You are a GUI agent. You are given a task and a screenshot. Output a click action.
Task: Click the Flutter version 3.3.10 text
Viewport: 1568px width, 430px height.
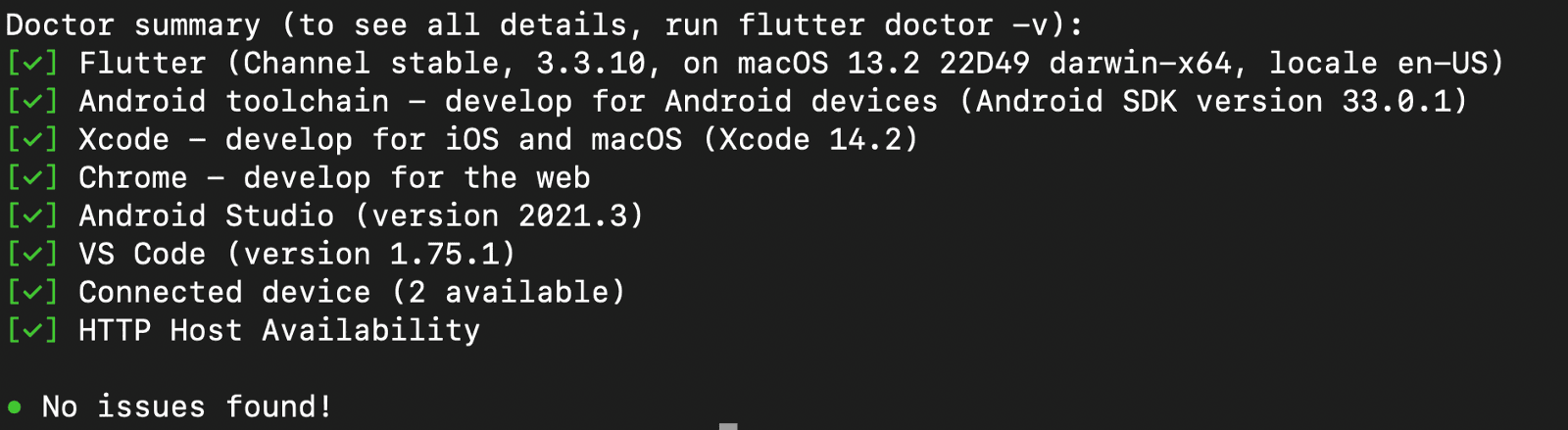pos(591,64)
